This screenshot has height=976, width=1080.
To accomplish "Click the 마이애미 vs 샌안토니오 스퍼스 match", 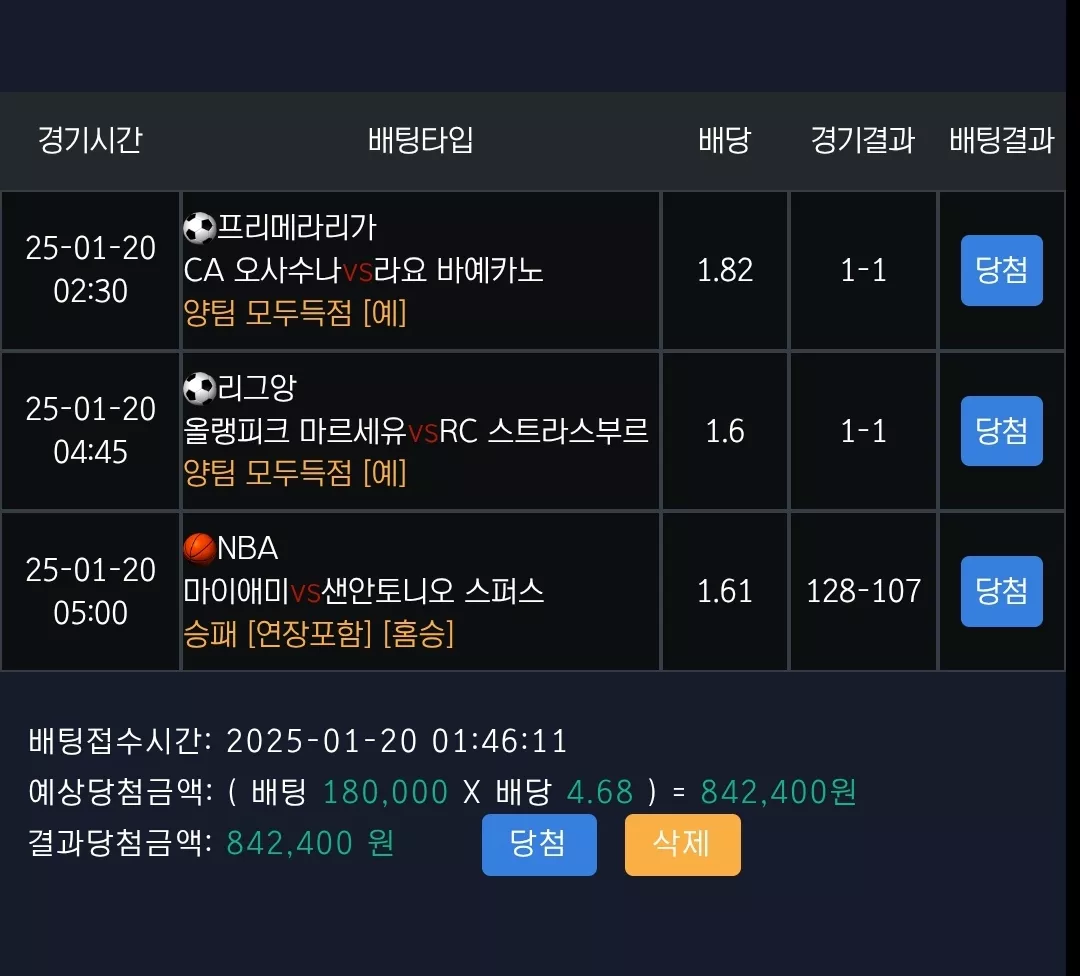I will [x=364, y=591].
